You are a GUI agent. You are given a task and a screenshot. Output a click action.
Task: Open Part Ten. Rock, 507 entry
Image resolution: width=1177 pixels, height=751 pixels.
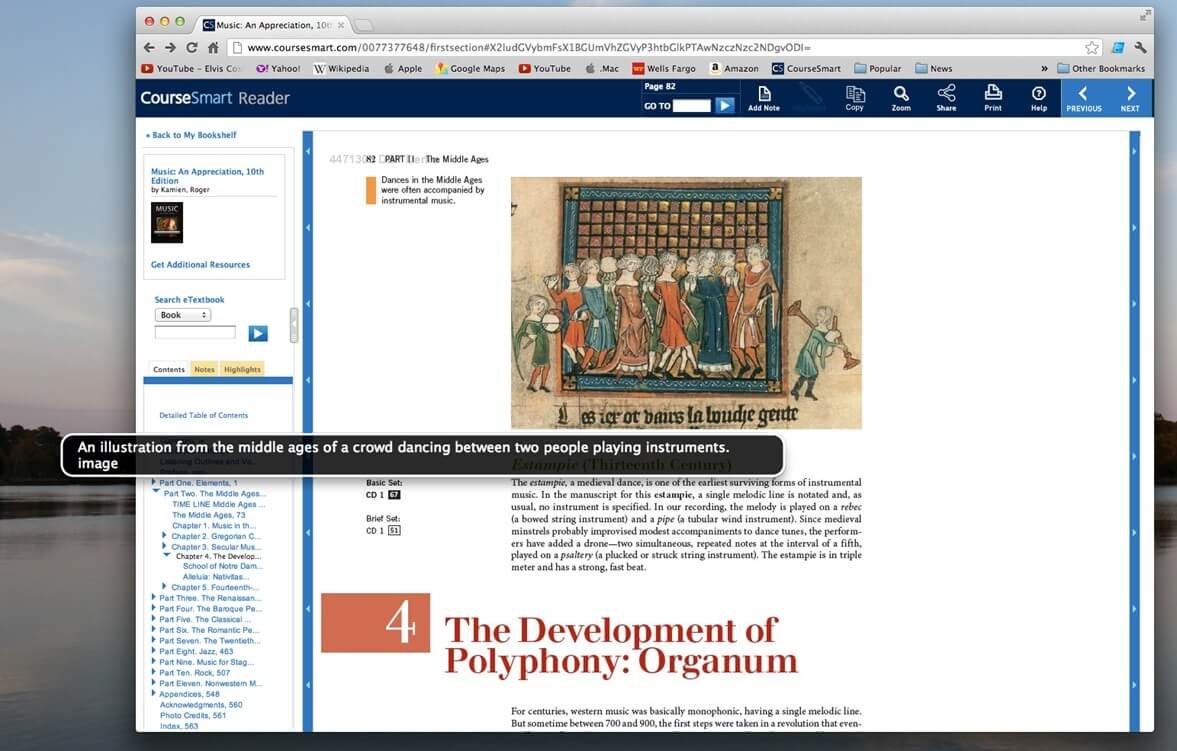coord(195,673)
